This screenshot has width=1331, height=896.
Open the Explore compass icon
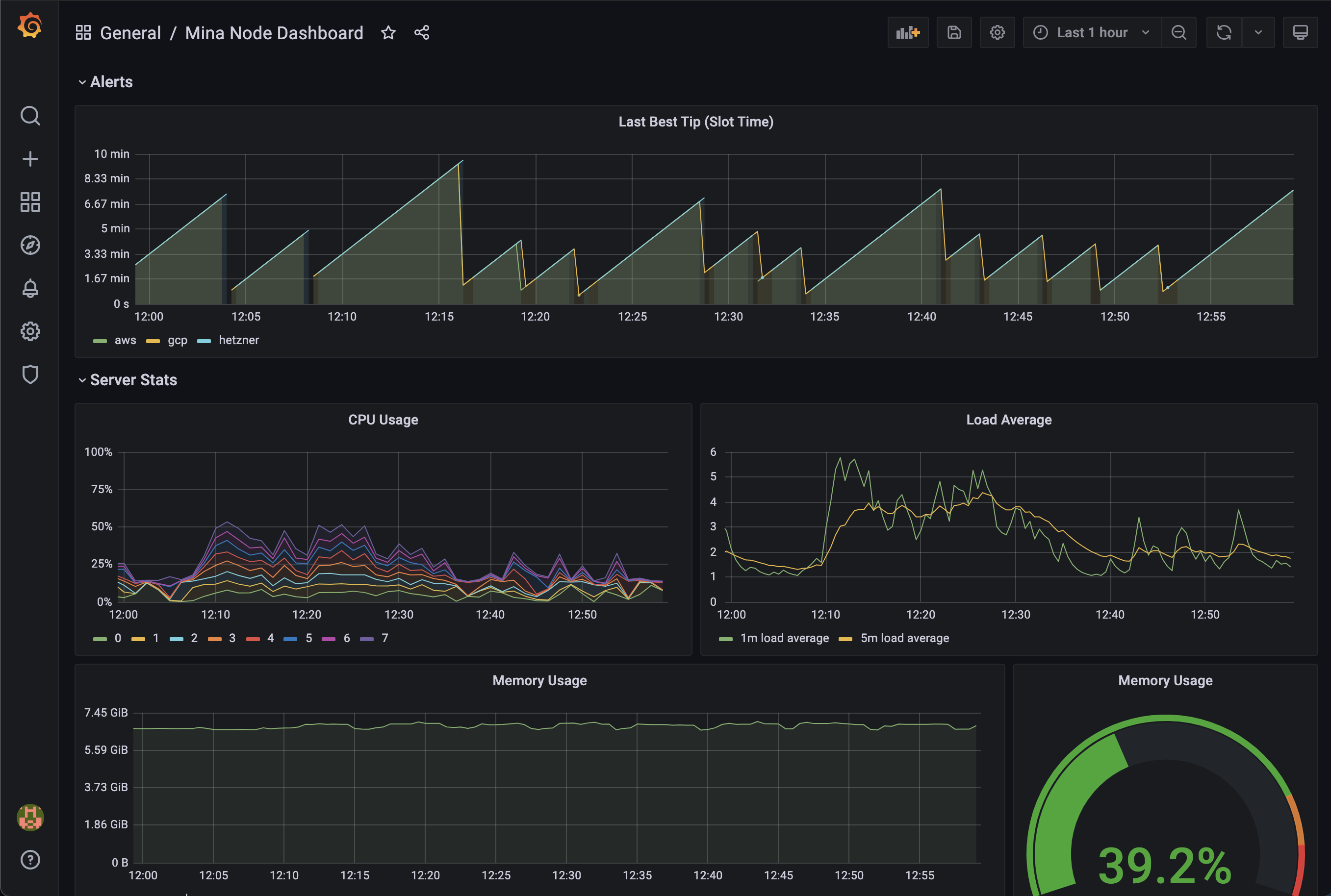(x=30, y=245)
